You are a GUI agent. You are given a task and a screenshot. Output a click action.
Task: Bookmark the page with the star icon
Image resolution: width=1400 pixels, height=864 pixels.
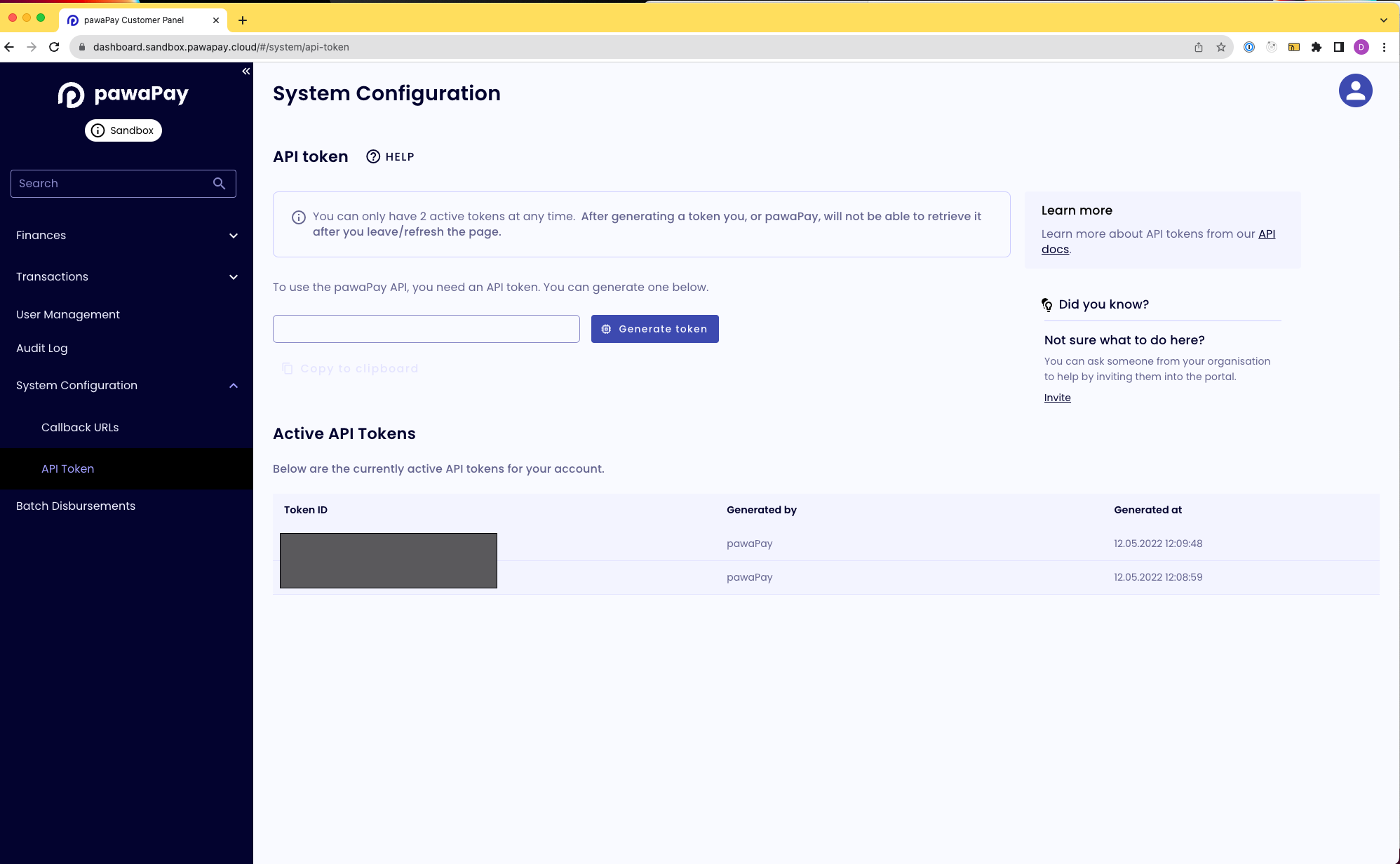tap(1221, 47)
